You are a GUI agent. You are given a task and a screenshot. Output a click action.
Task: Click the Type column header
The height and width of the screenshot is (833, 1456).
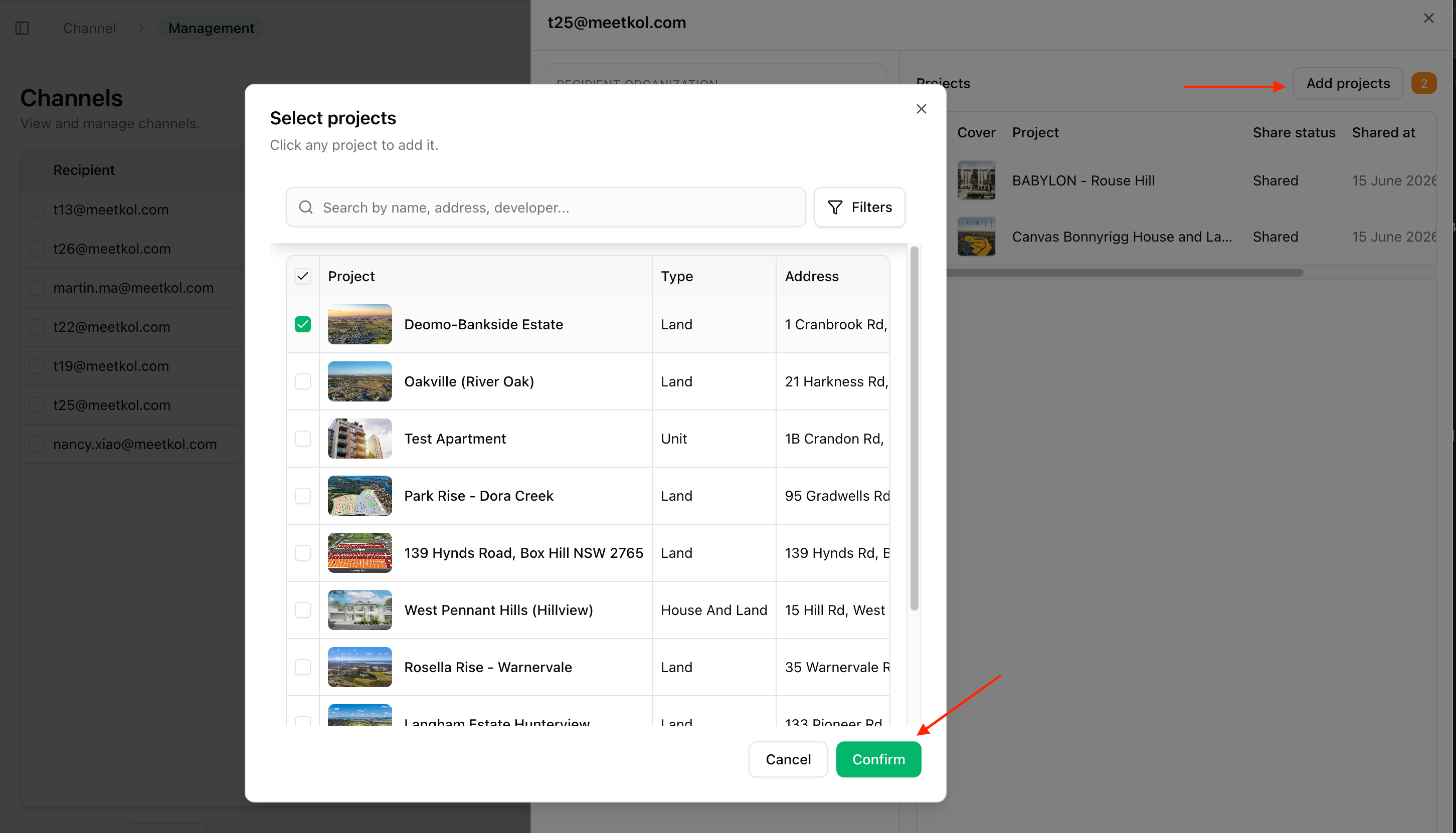[676, 276]
